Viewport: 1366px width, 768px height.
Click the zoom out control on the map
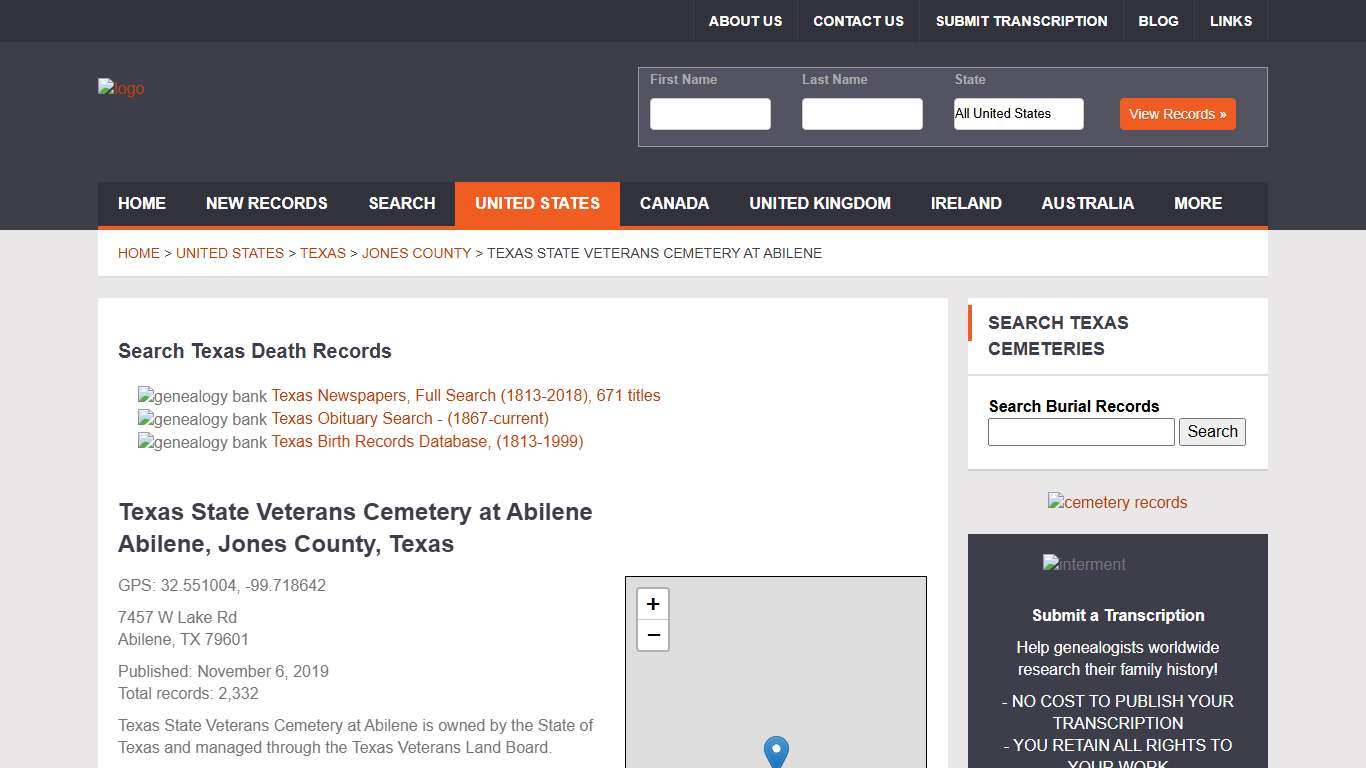(x=652, y=635)
